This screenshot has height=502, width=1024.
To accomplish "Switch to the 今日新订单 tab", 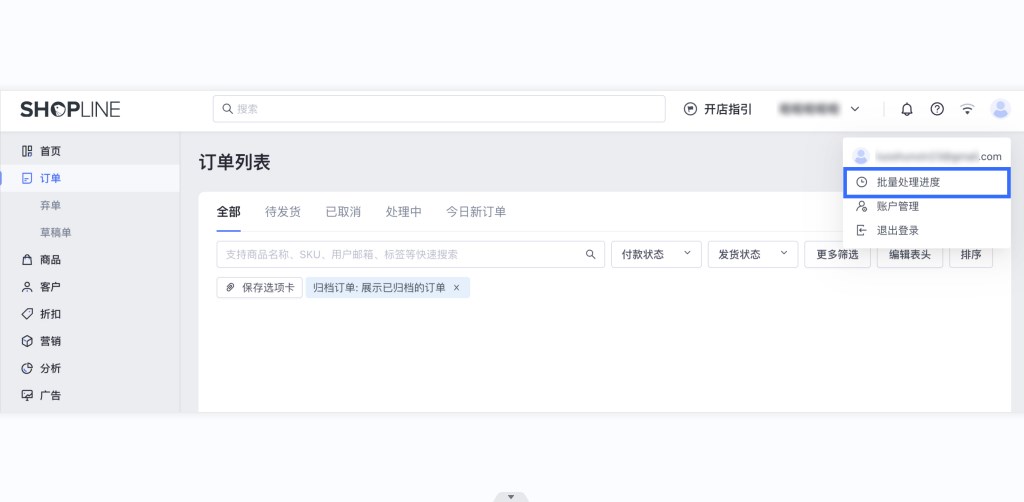I will pos(476,212).
